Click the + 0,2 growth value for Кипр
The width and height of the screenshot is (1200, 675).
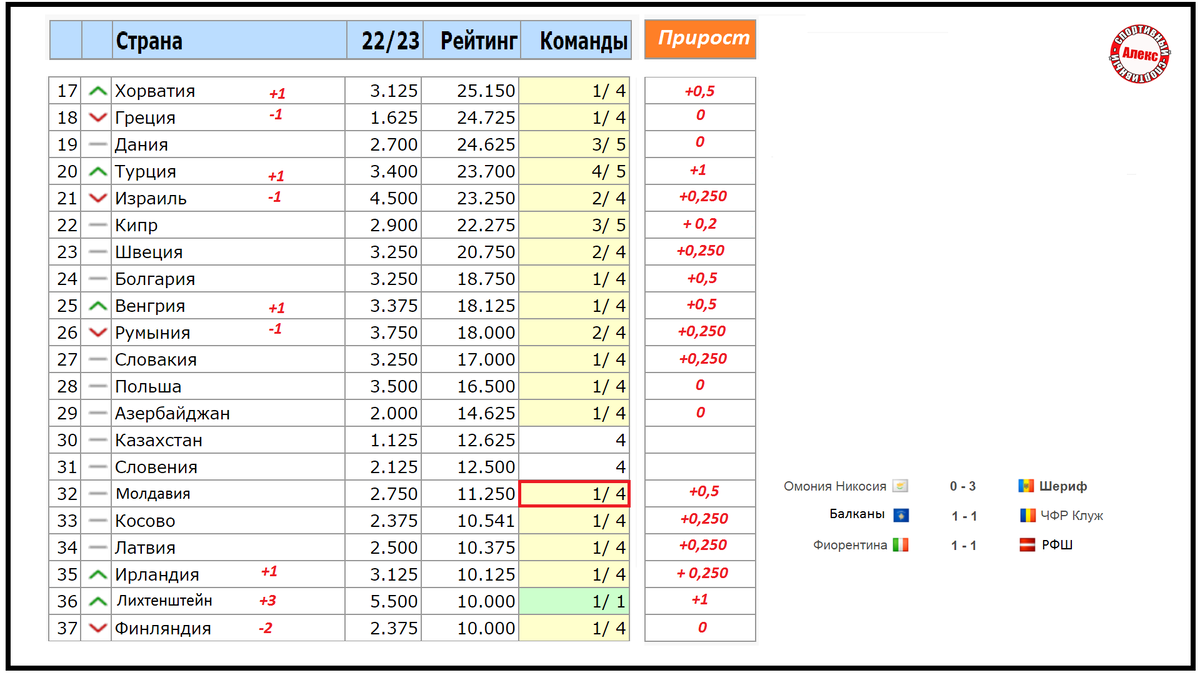pos(700,224)
